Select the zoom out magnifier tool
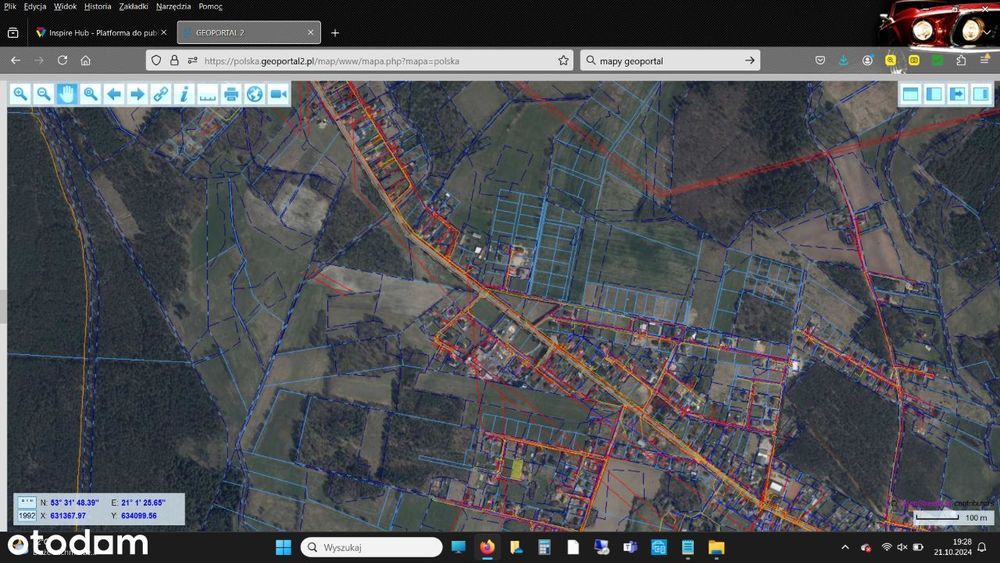 click(x=43, y=94)
